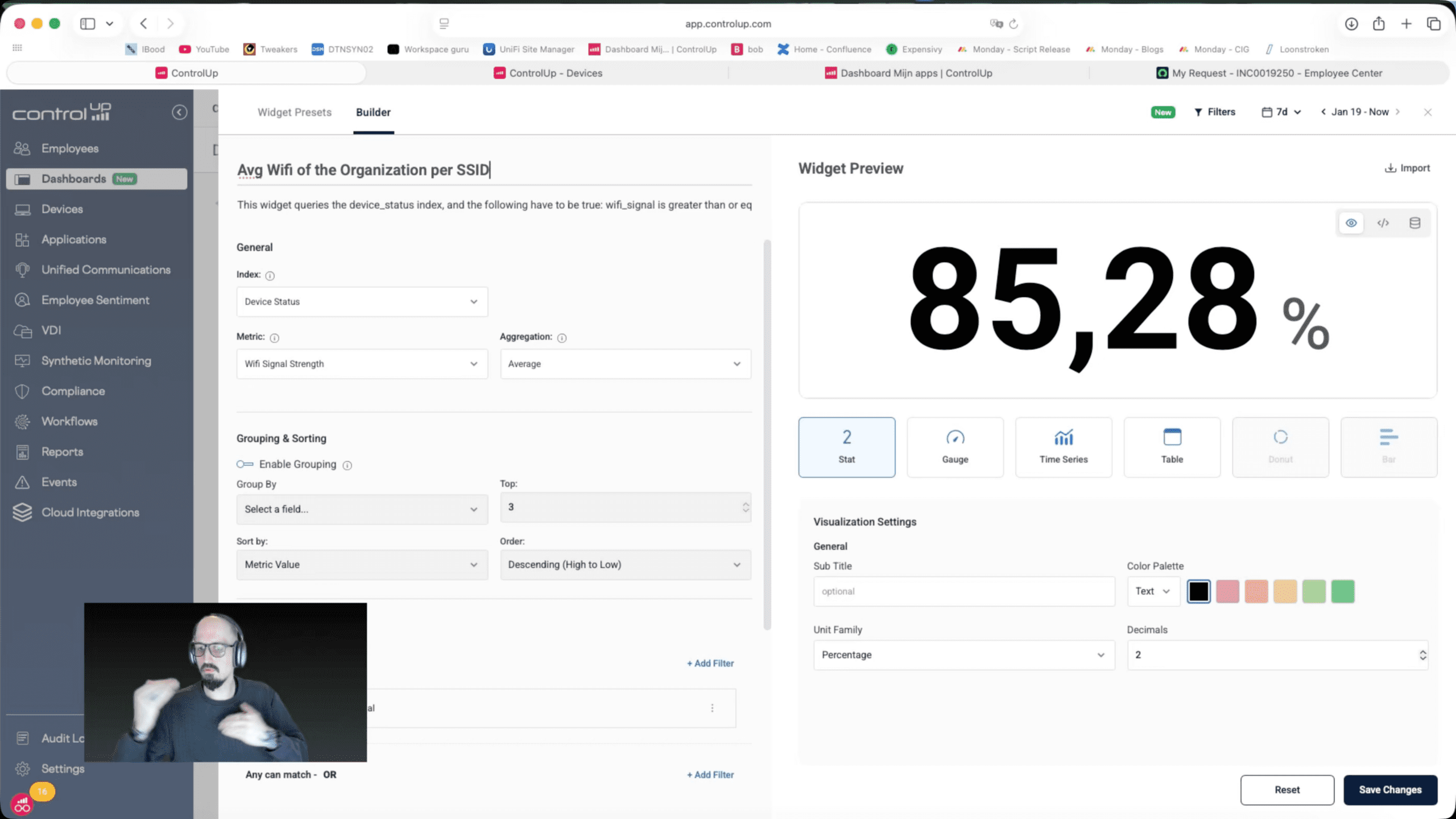
Task: Open Cloud Integrations in the sidebar
Action: coord(90,512)
